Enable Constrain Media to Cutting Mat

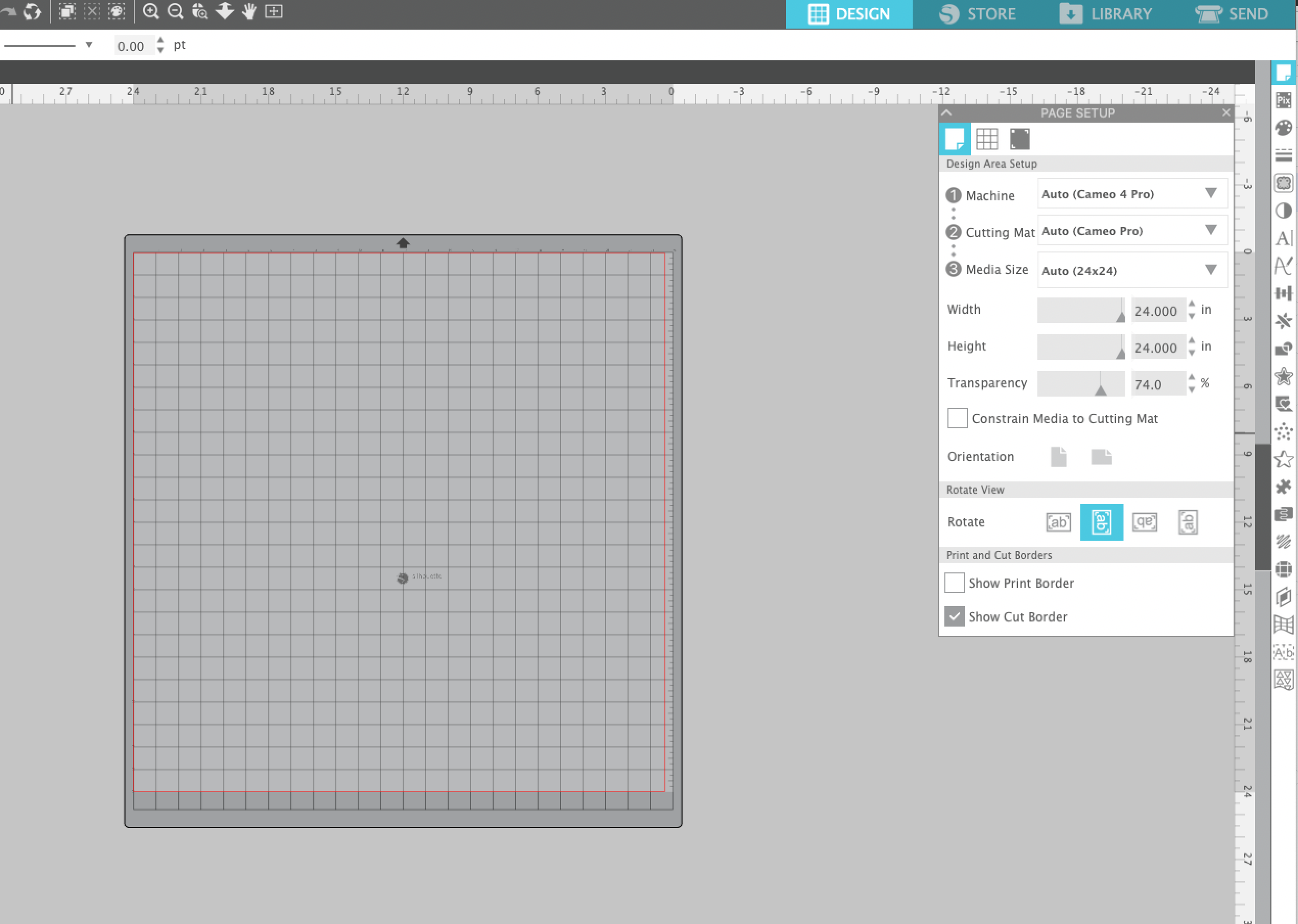(955, 418)
